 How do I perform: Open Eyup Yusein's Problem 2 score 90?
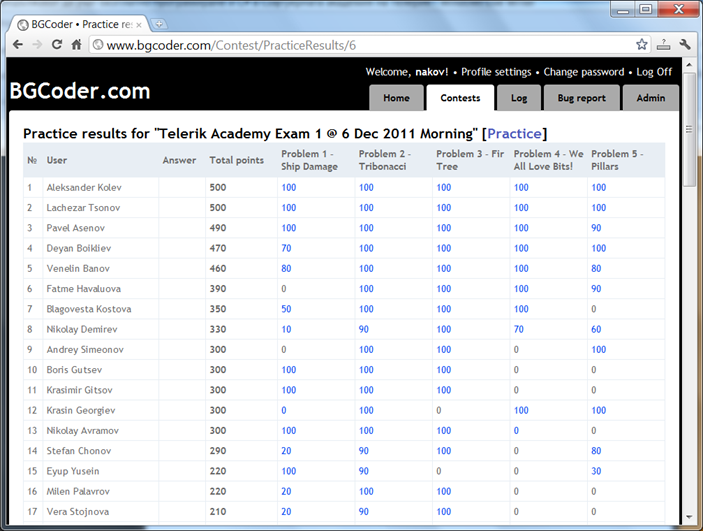[x=364, y=471]
